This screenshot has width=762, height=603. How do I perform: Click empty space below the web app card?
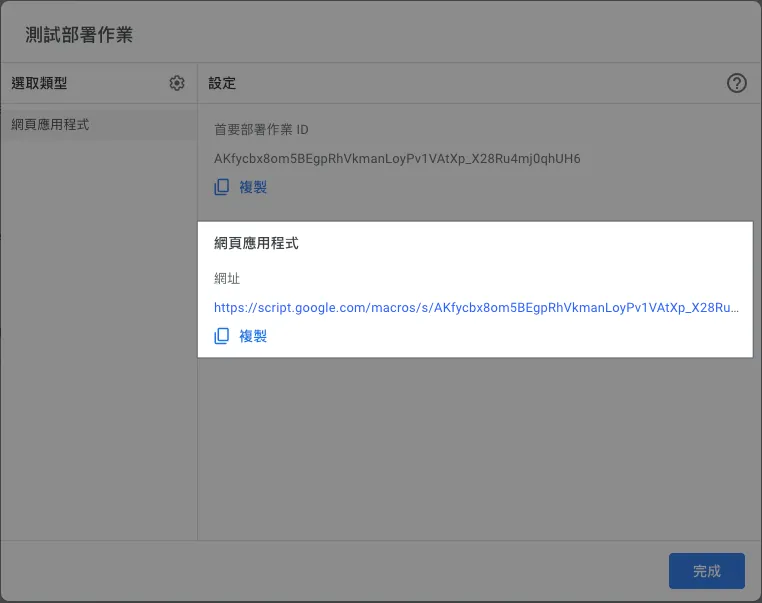pos(475,450)
